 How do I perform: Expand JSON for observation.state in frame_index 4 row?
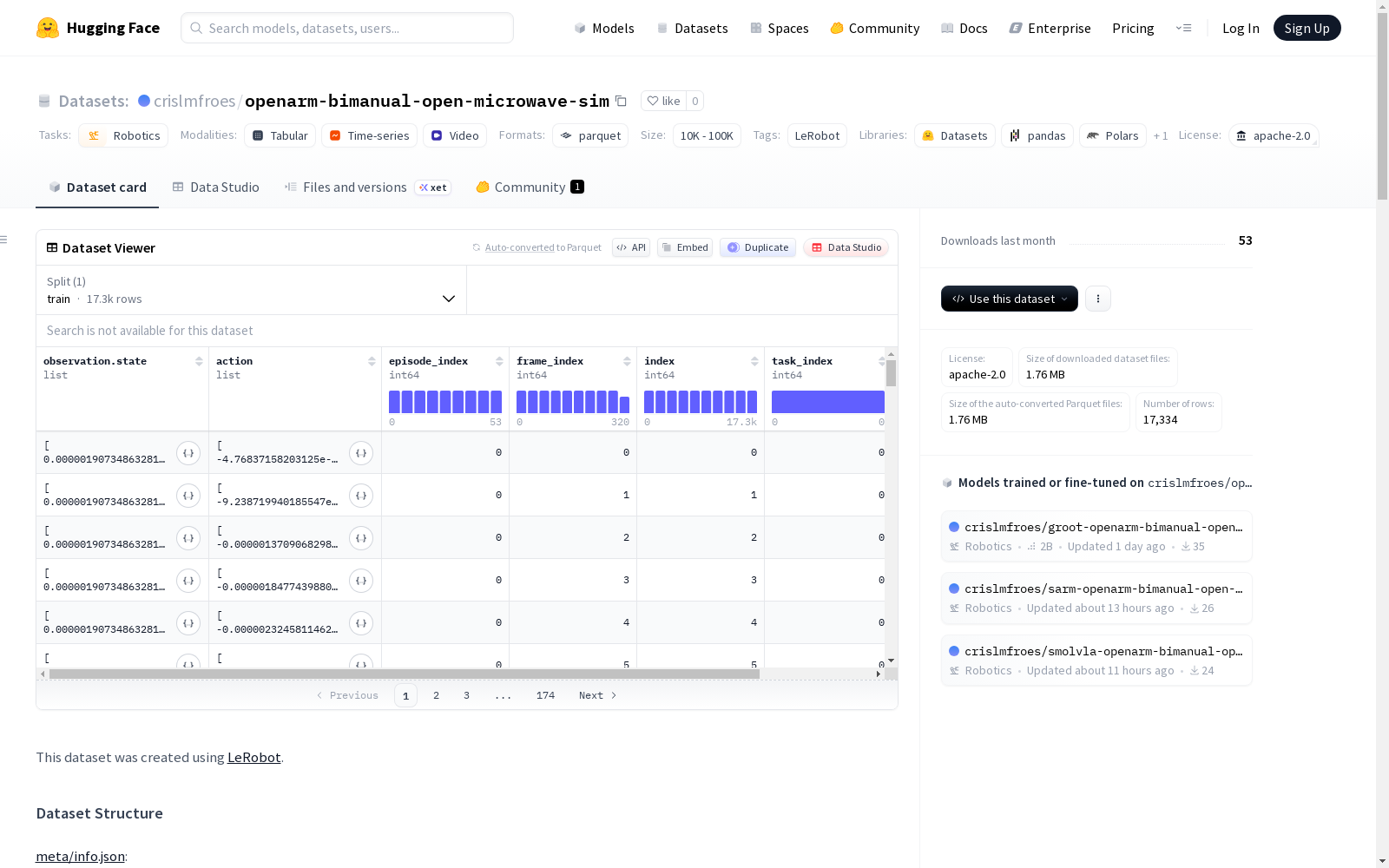(x=188, y=623)
